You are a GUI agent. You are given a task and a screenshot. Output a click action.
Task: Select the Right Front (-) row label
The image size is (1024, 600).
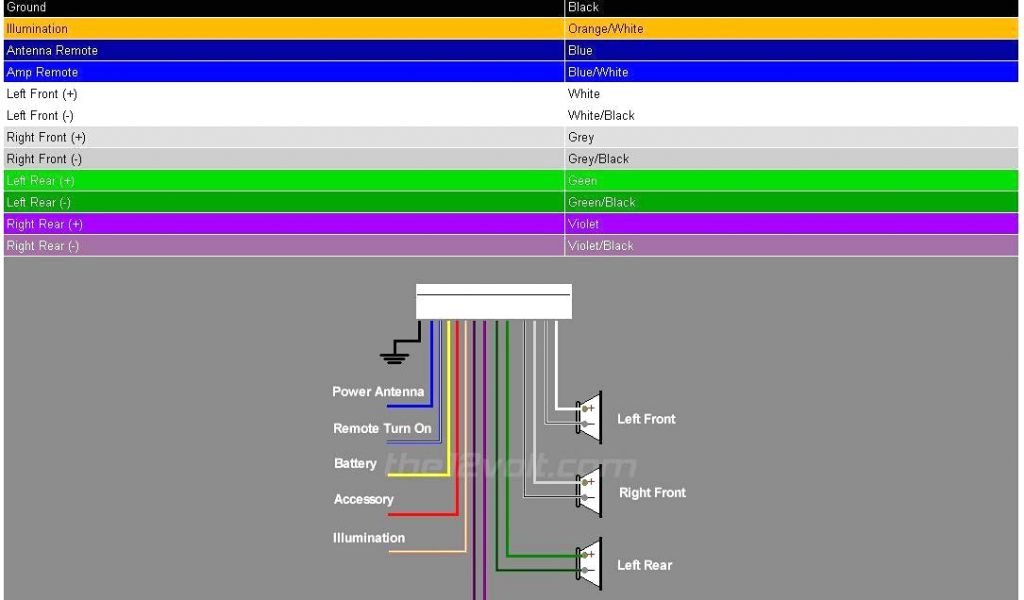(x=44, y=159)
